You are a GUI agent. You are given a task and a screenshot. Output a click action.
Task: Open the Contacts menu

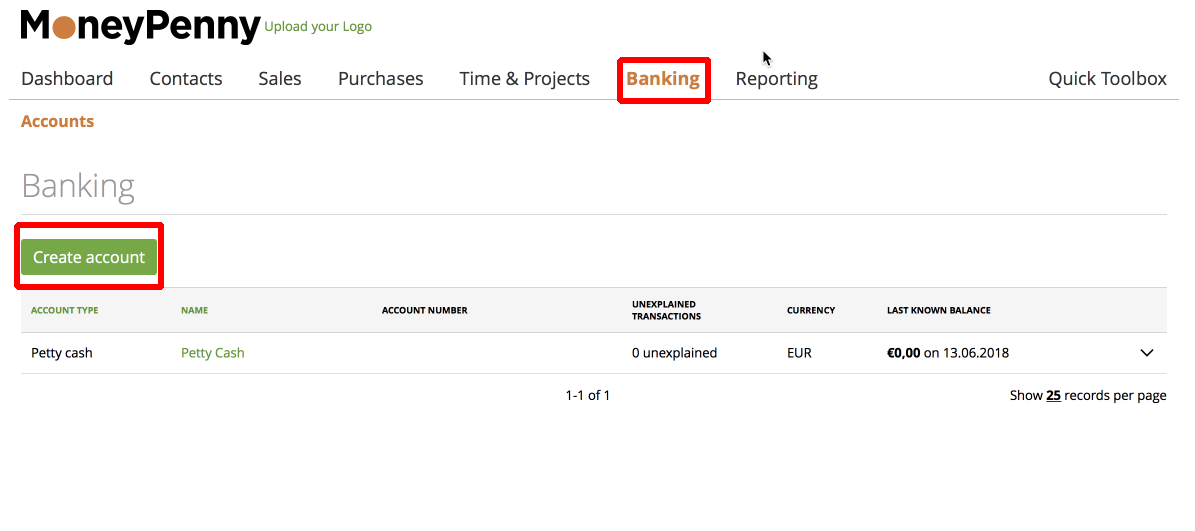pos(186,78)
